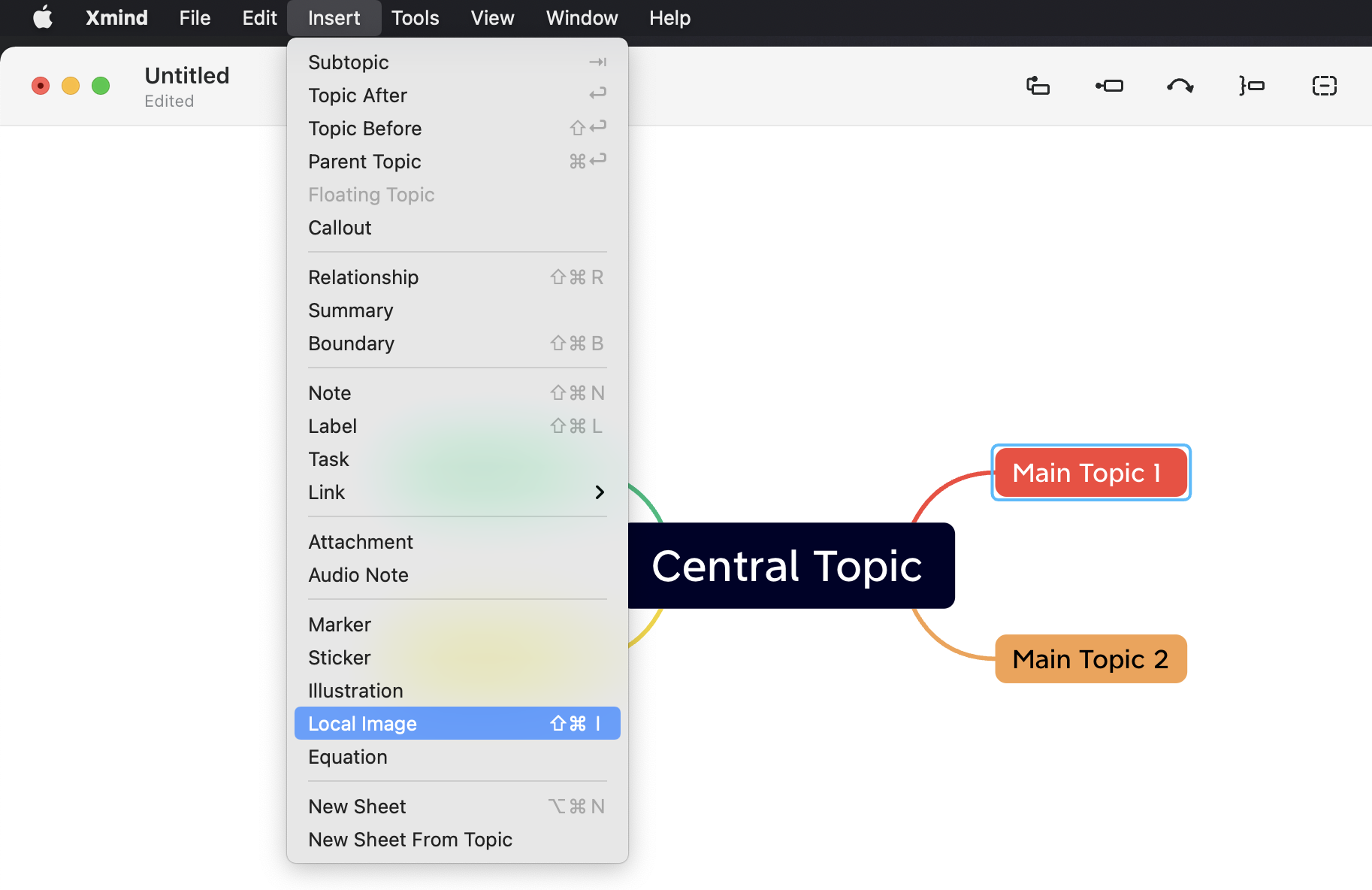Image resolution: width=1372 pixels, height=890 pixels.
Task: Open the Help menu
Action: [x=669, y=17]
